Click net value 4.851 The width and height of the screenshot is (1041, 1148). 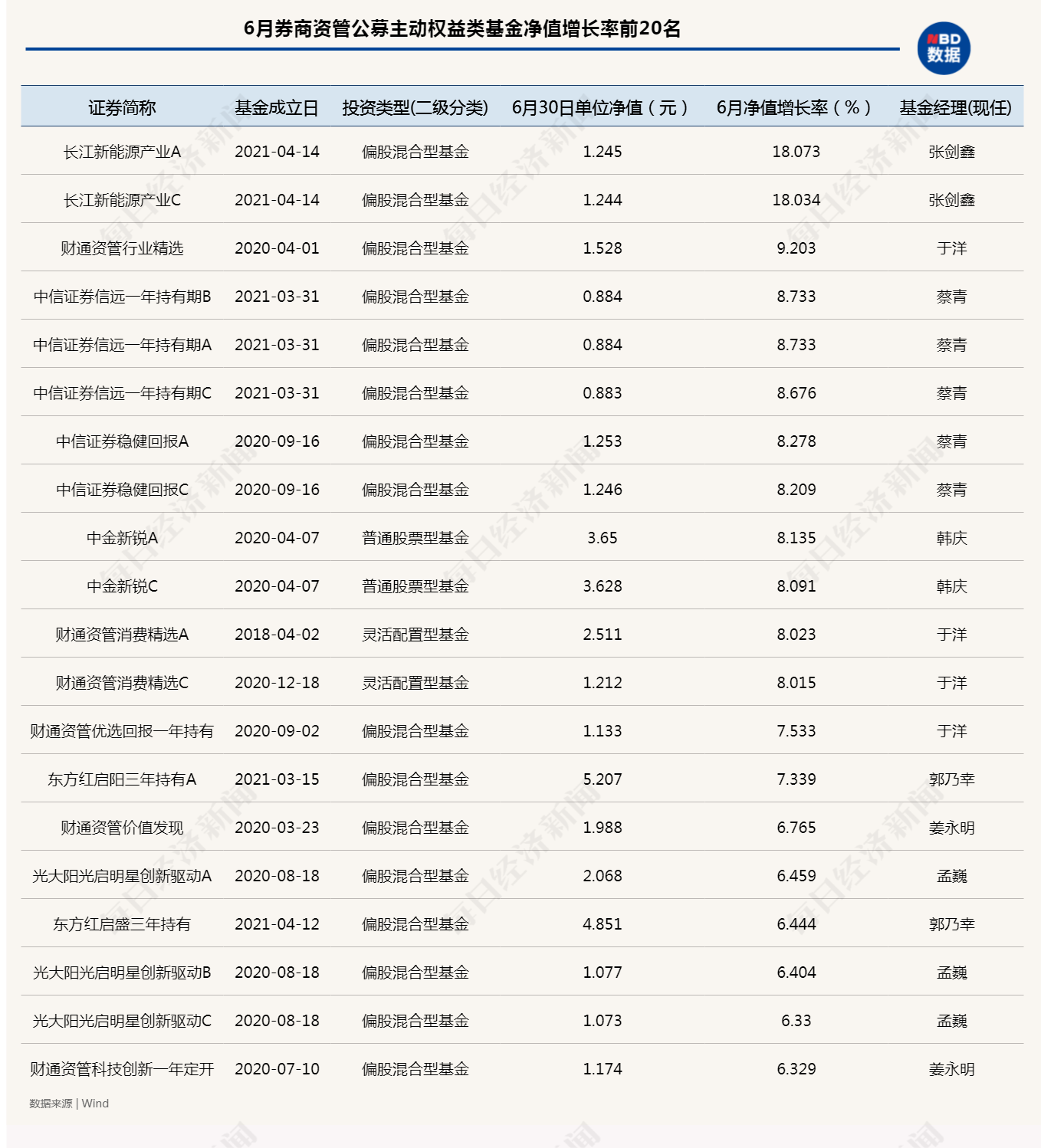603,924
